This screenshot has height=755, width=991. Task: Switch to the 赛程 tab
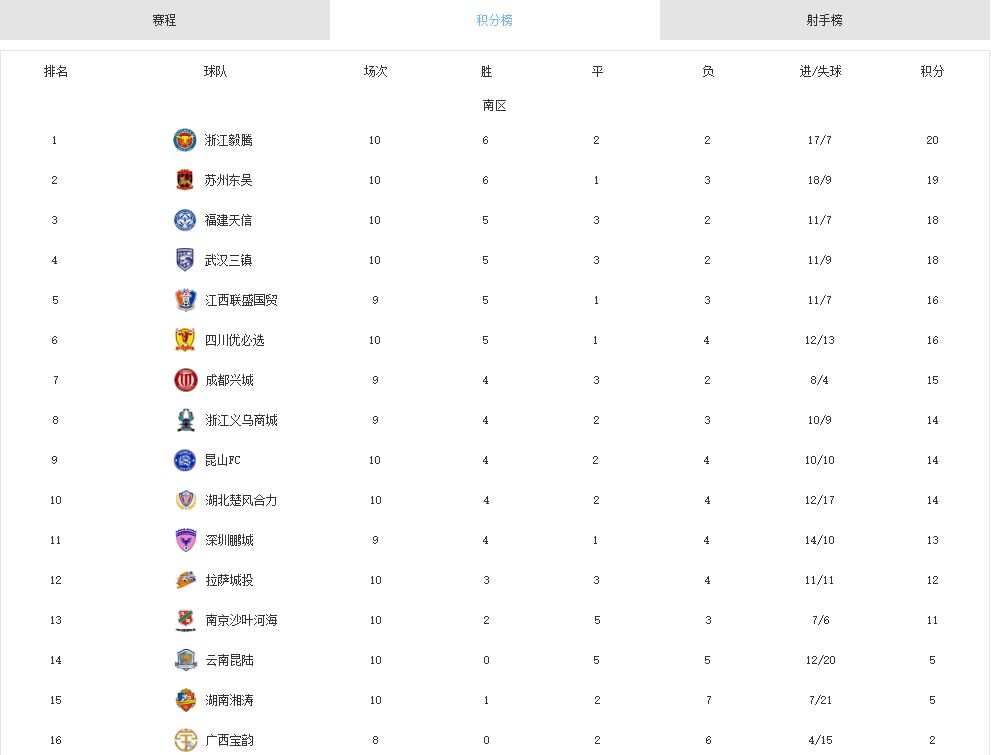164,20
